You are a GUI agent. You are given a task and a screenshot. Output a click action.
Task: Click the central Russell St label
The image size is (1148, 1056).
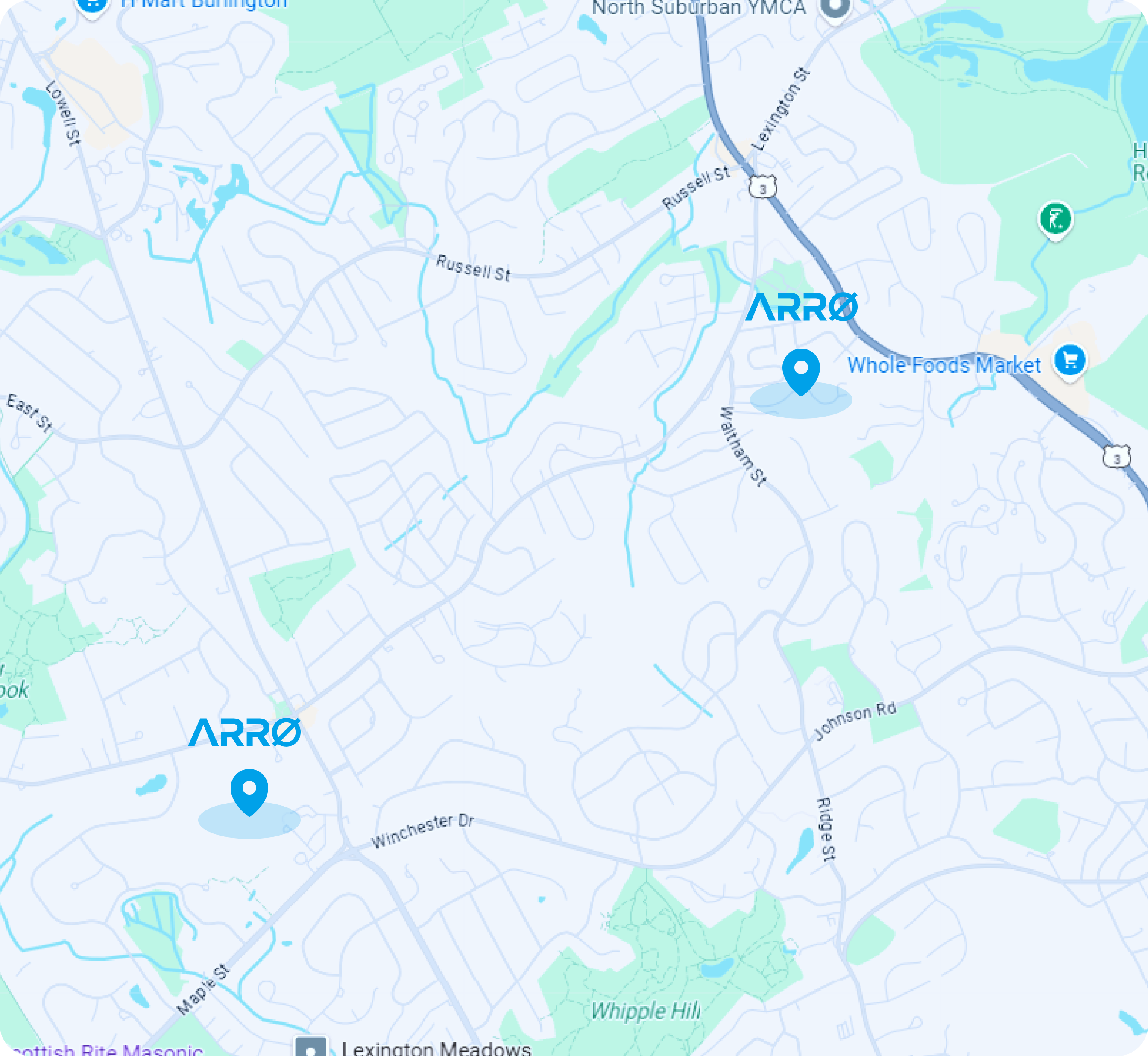473,268
